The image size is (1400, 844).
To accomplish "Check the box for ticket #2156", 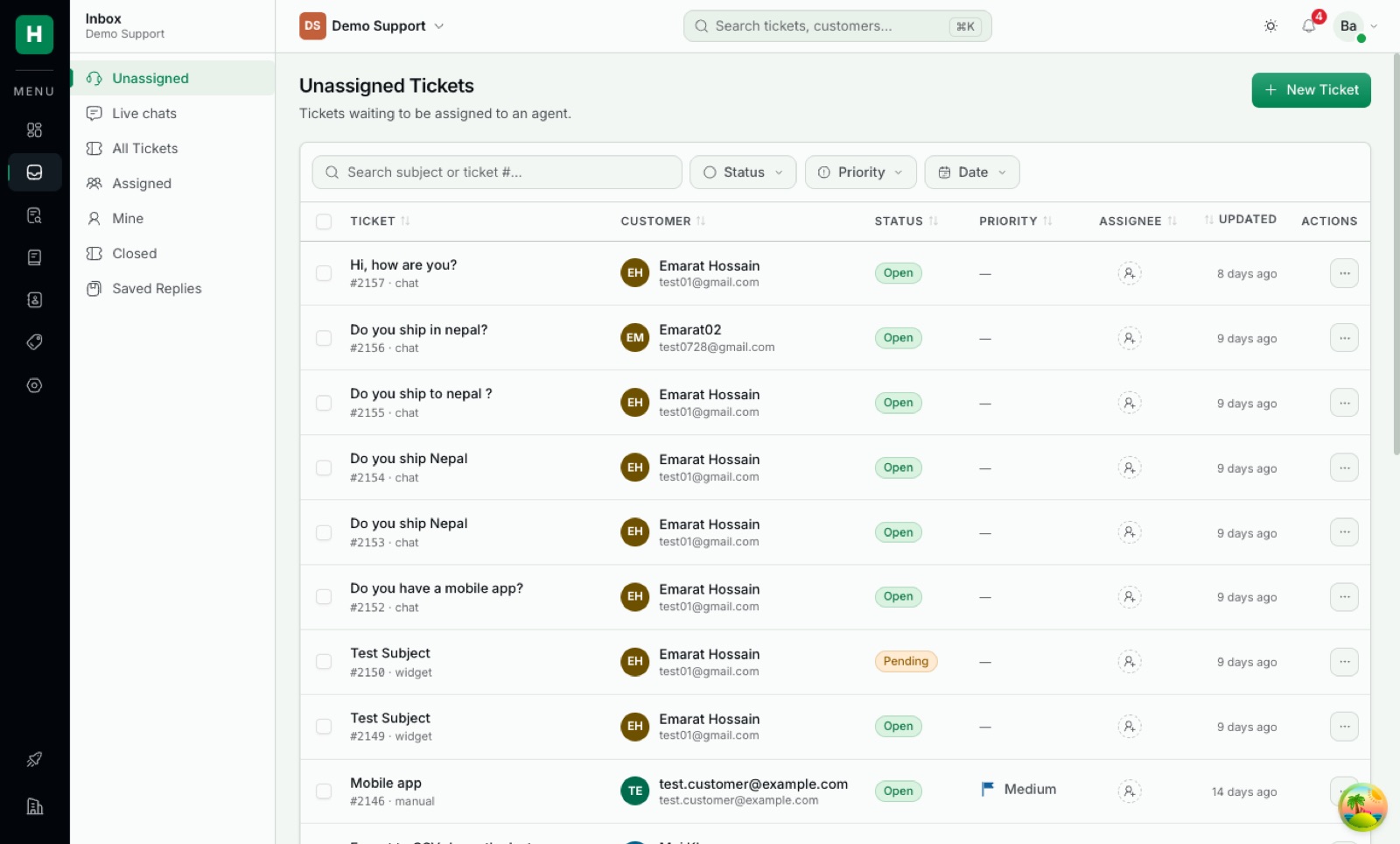I will [x=324, y=338].
